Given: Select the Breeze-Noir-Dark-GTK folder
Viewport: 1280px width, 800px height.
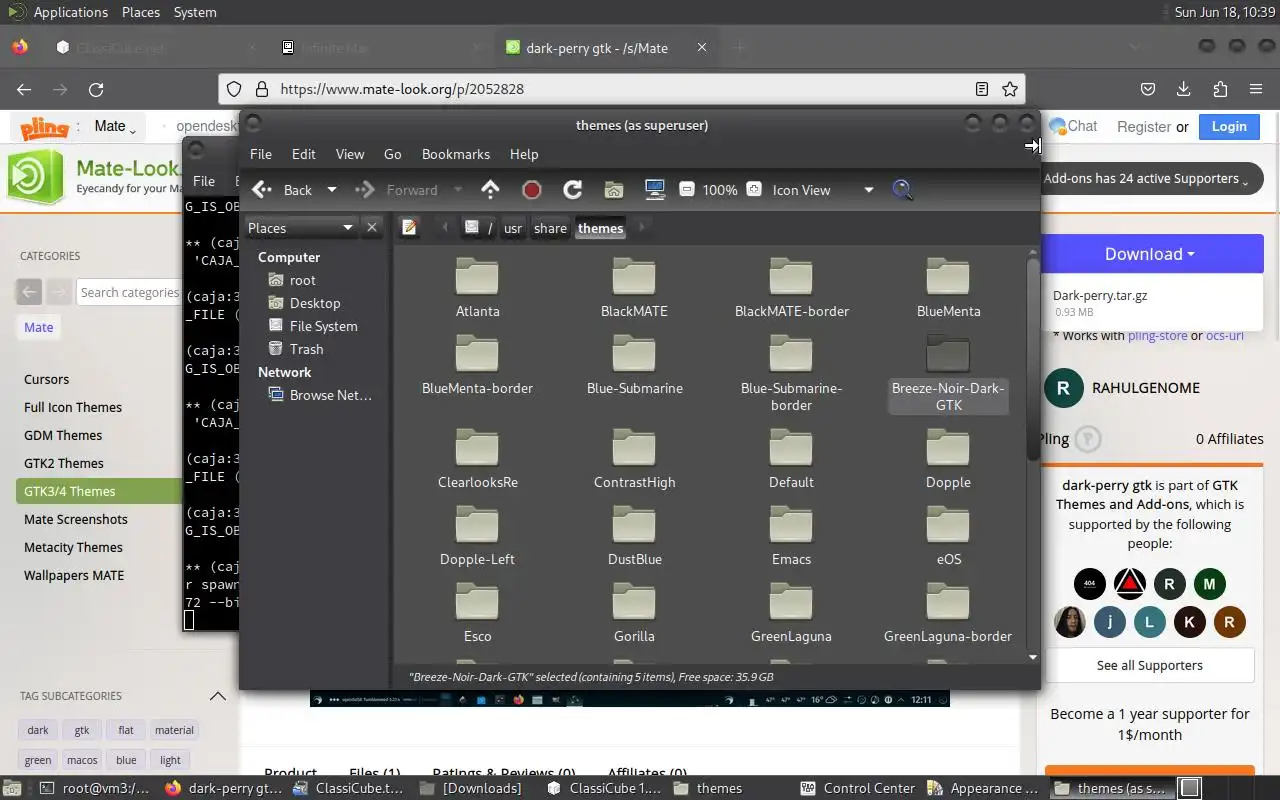Looking at the screenshot, I should pos(948,372).
